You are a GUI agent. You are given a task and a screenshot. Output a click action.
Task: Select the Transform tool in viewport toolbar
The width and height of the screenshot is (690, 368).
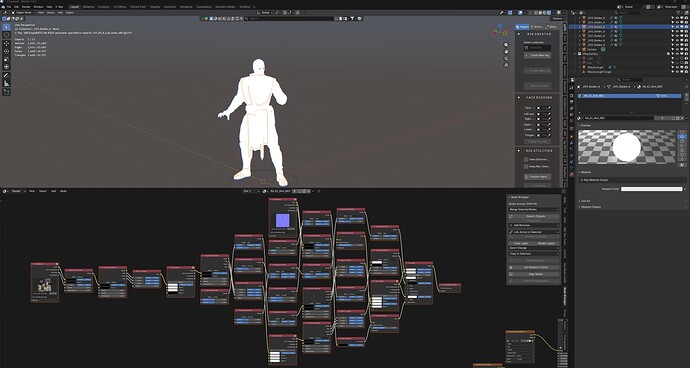(x=6, y=66)
